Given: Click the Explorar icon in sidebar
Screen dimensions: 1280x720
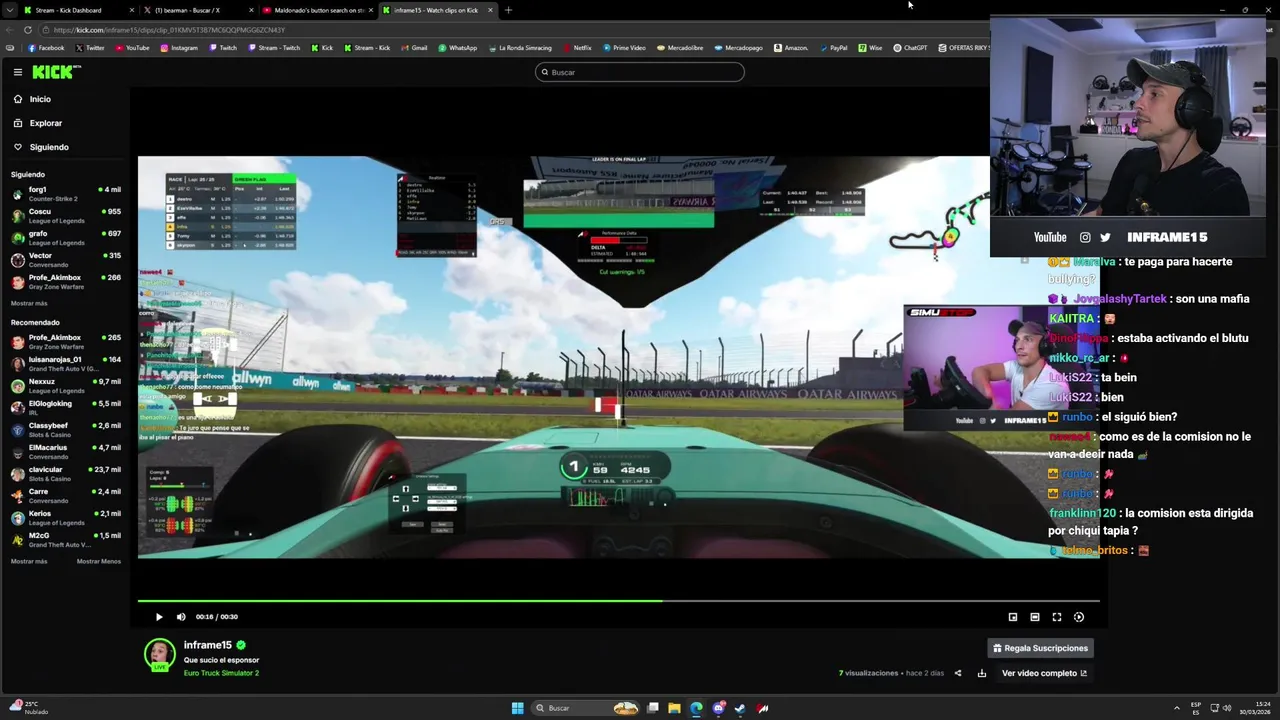Looking at the screenshot, I should (18, 123).
